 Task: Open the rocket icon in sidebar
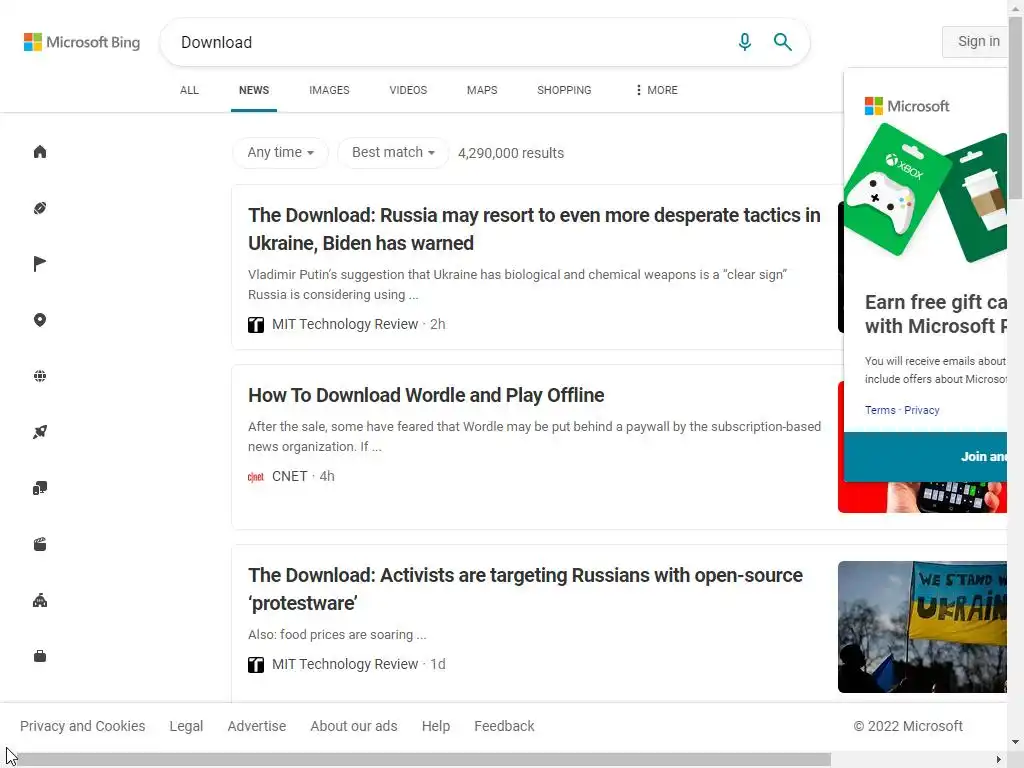coord(40,432)
